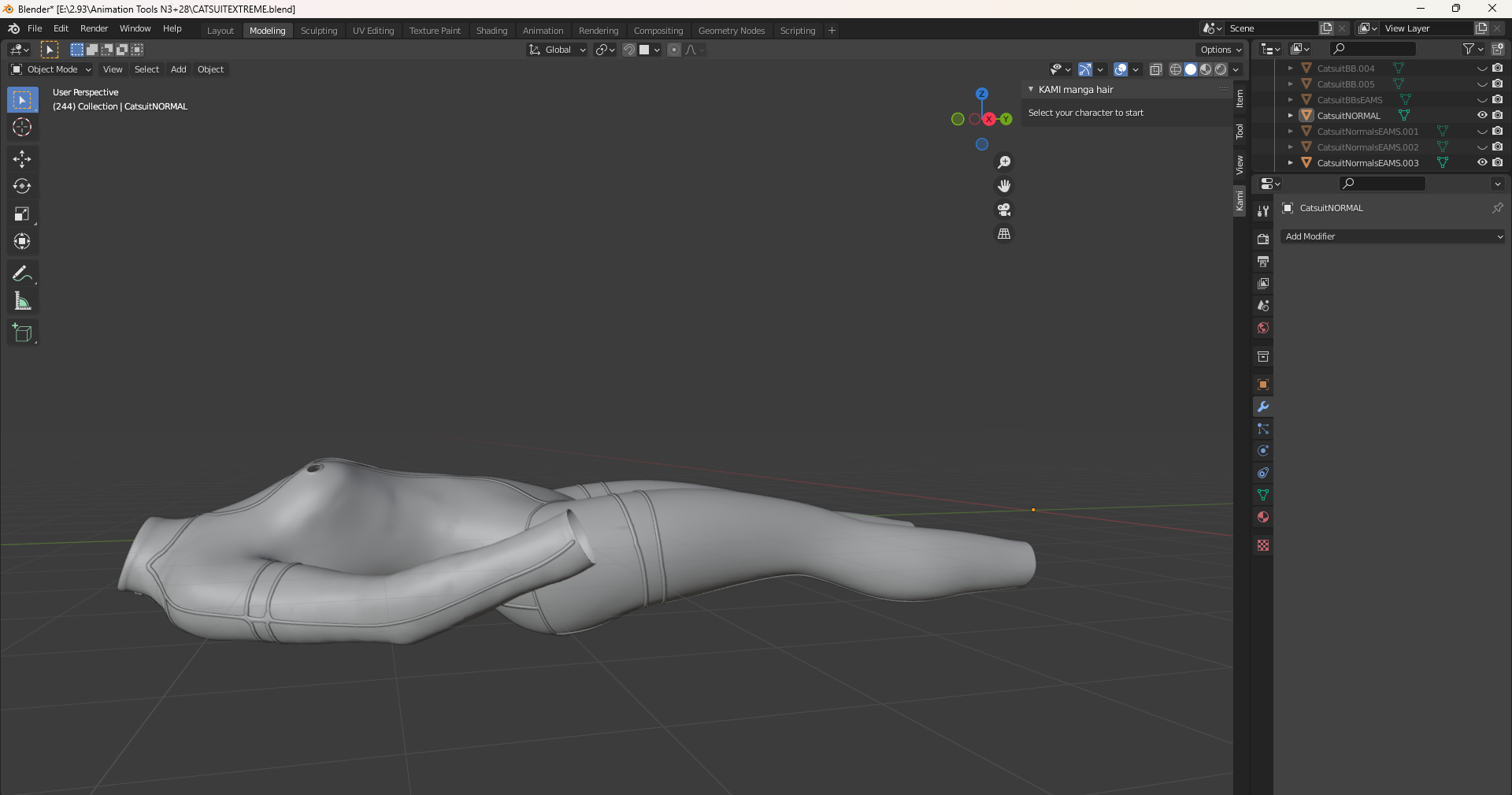Open the World properties tab
The height and width of the screenshot is (795, 1512).
pyautogui.click(x=1263, y=328)
